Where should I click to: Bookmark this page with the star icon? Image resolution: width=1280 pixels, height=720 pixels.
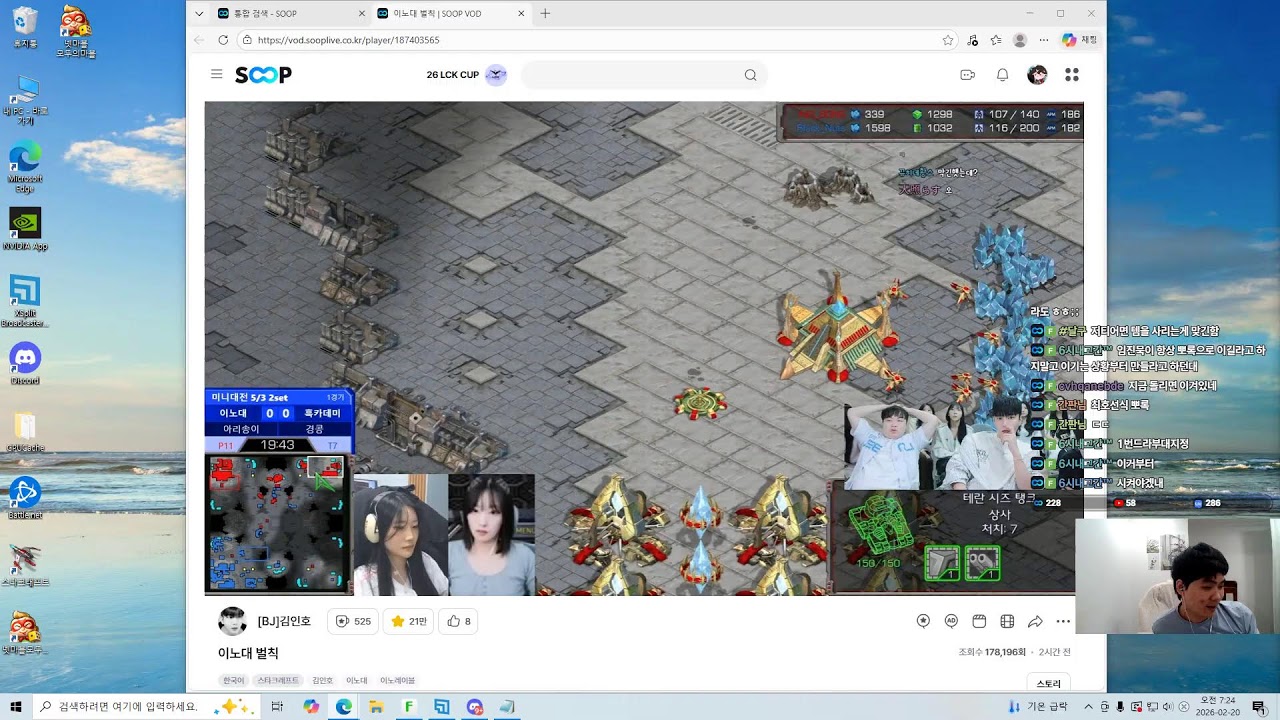[x=948, y=40]
